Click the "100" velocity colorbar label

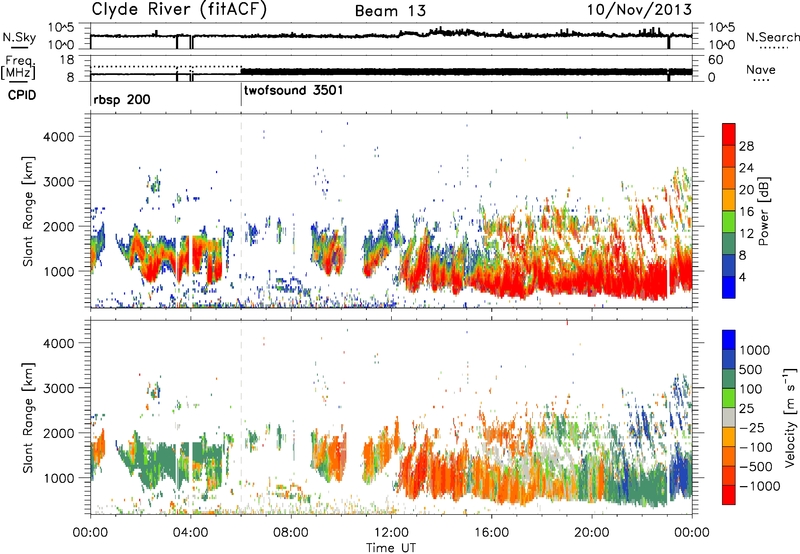pyautogui.click(x=751, y=389)
